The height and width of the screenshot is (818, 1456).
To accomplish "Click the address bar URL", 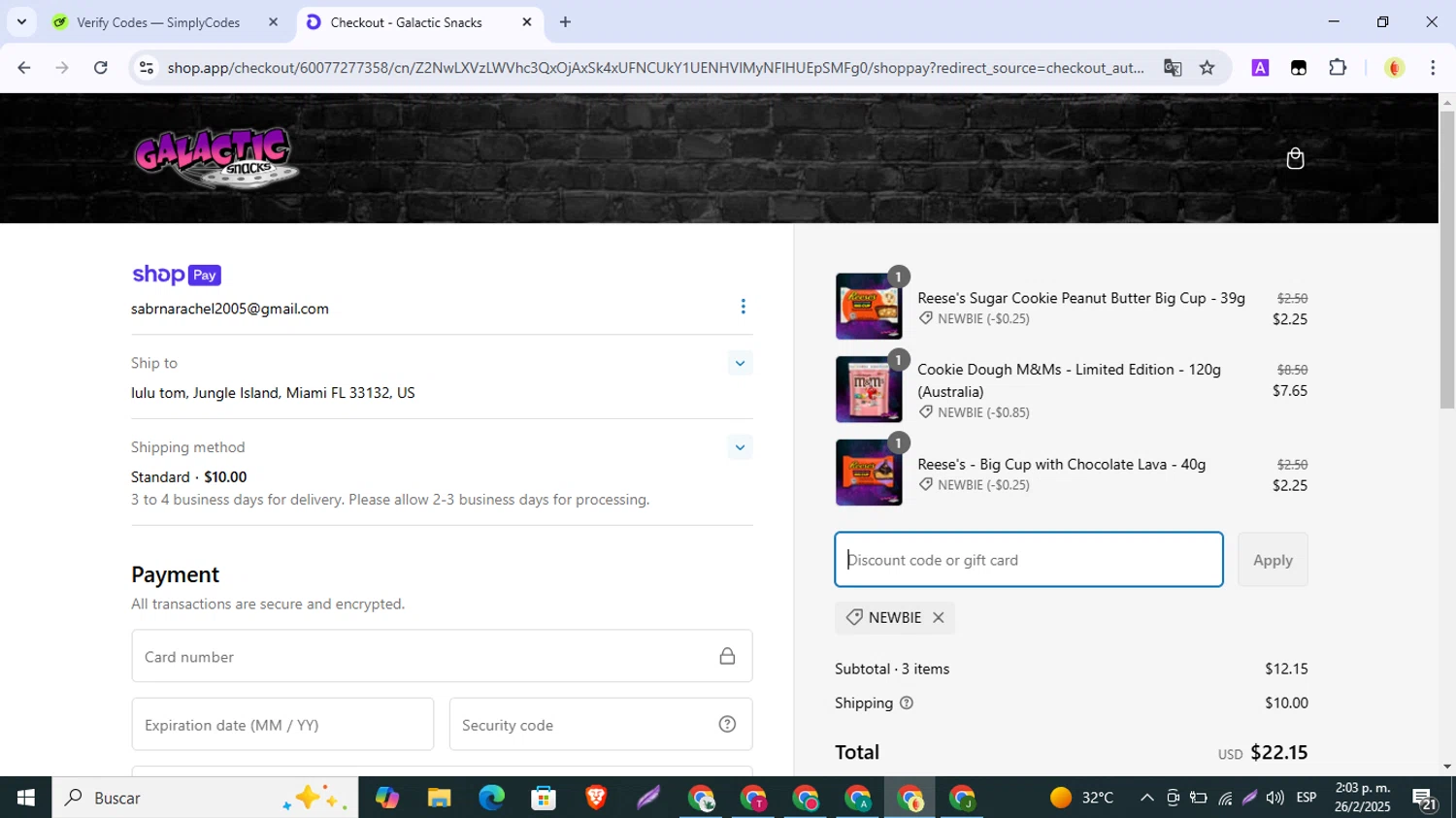I will coord(655,68).
